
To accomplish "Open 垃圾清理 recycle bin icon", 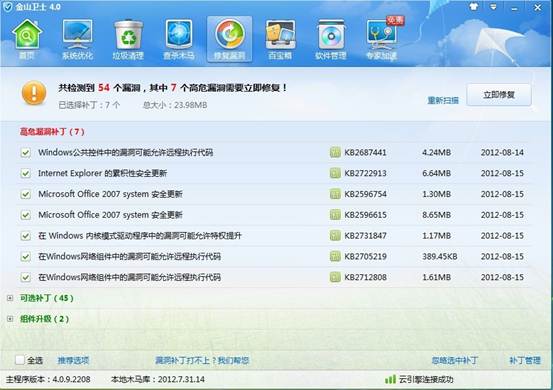I will coord(128,39).
